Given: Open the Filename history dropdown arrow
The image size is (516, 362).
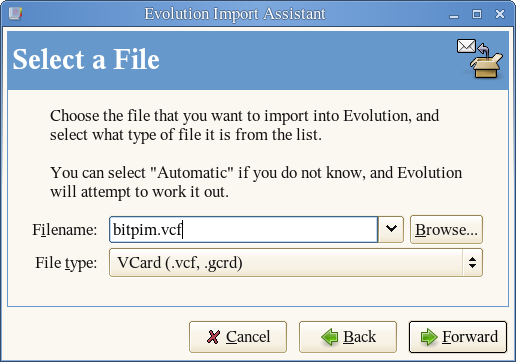Looking at the screenshot, I should click(391, 229).
